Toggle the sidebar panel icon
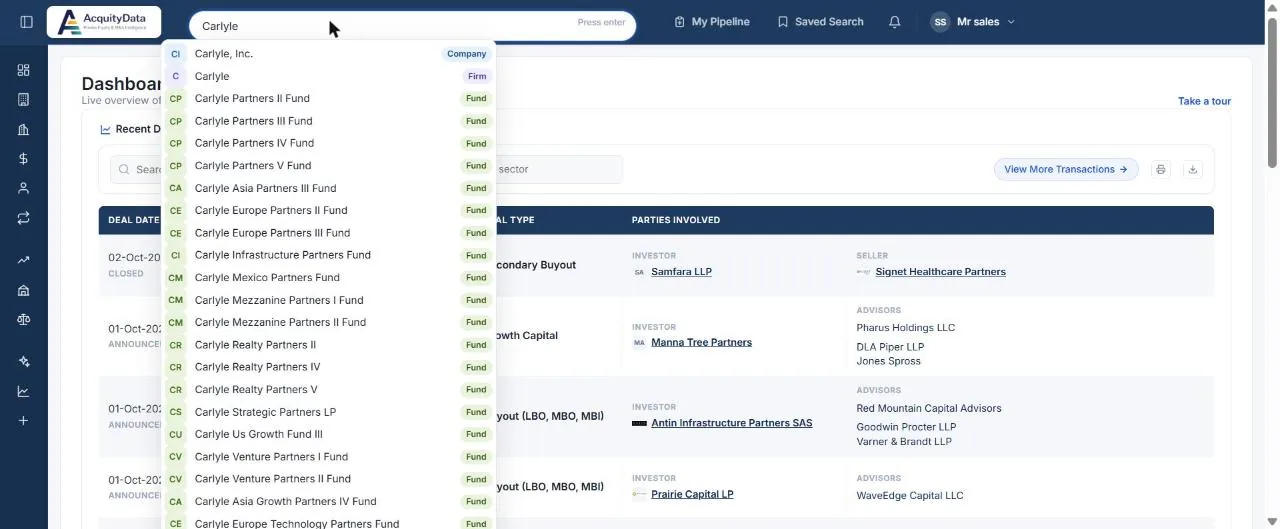Image resolution: width=1280 pixels, height=529 pixels. pyautogui.click(x=26, y=22)
